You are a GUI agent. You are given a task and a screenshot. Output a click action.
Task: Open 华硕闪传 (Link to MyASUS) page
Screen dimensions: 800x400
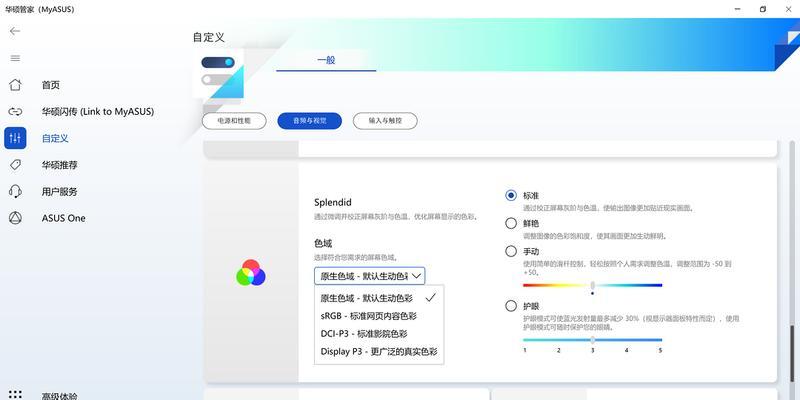coord(97,111)
